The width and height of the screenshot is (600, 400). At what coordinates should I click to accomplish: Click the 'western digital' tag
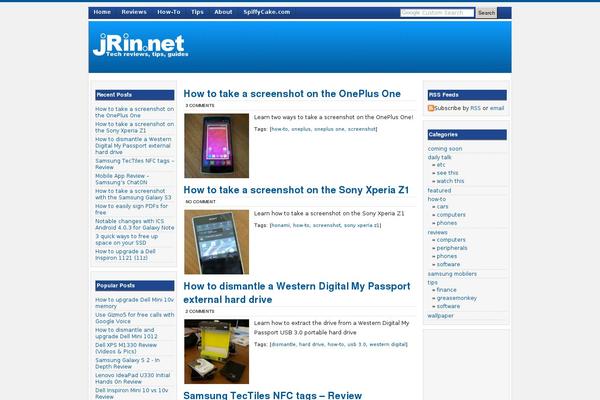point(388,344)
